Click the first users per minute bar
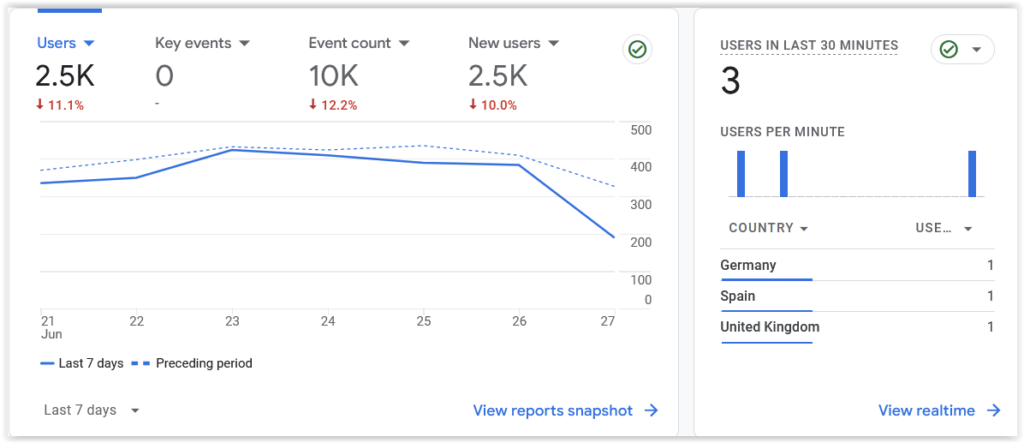This screenshot has height=443, width=1024. click(741, 174)
